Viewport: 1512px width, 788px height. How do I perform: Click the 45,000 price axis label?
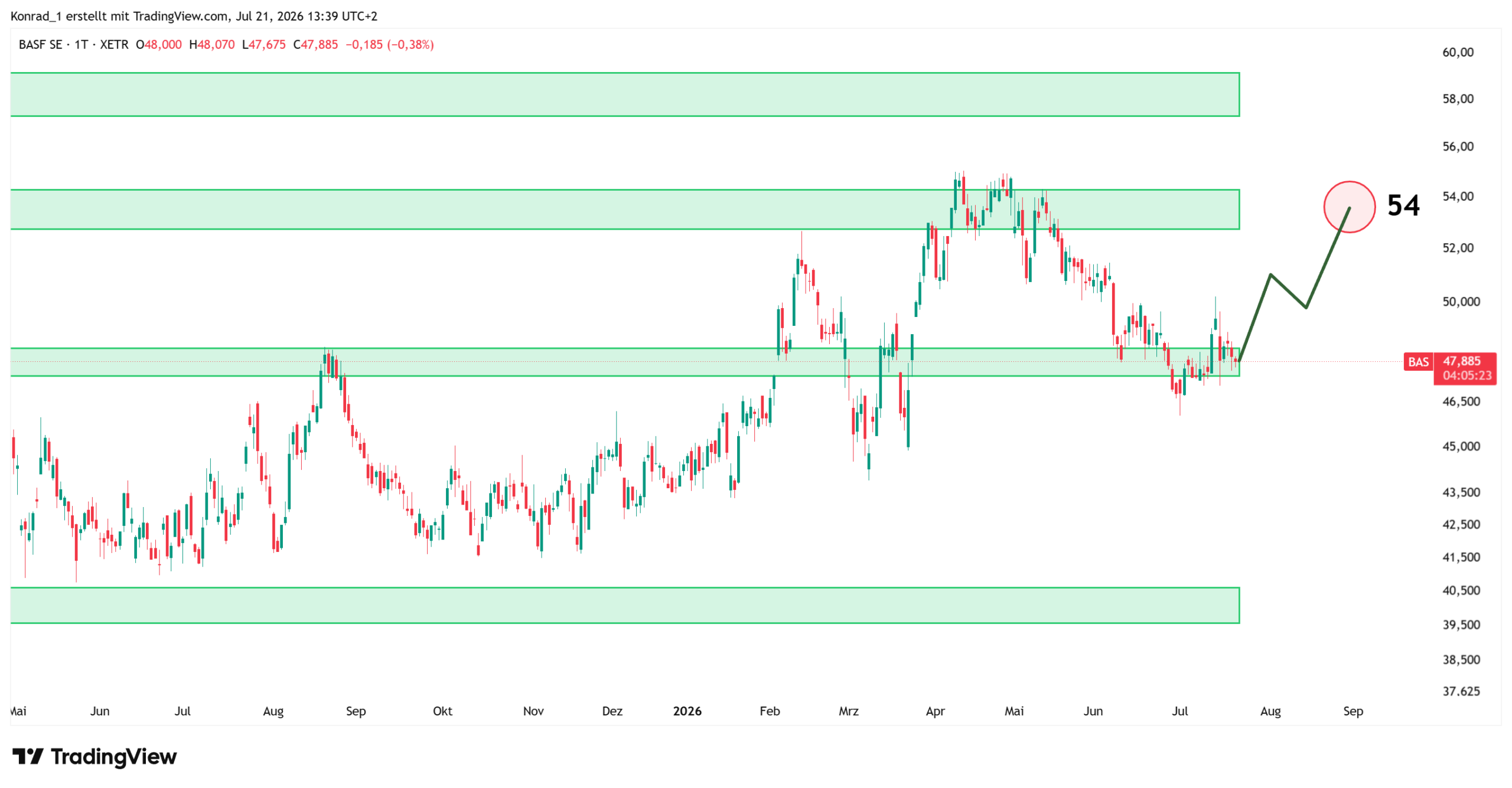pyautogui.click(x=1461, y=446)
